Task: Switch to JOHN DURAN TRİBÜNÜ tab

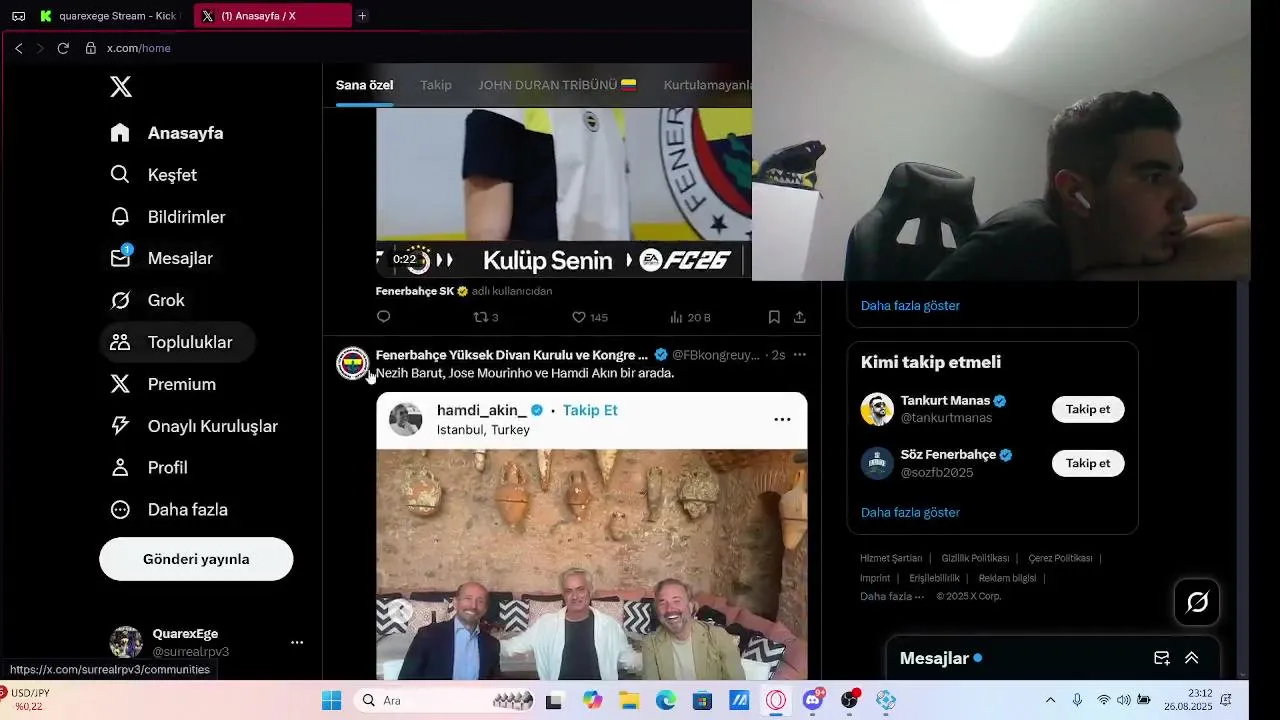Action: point(557,85)
